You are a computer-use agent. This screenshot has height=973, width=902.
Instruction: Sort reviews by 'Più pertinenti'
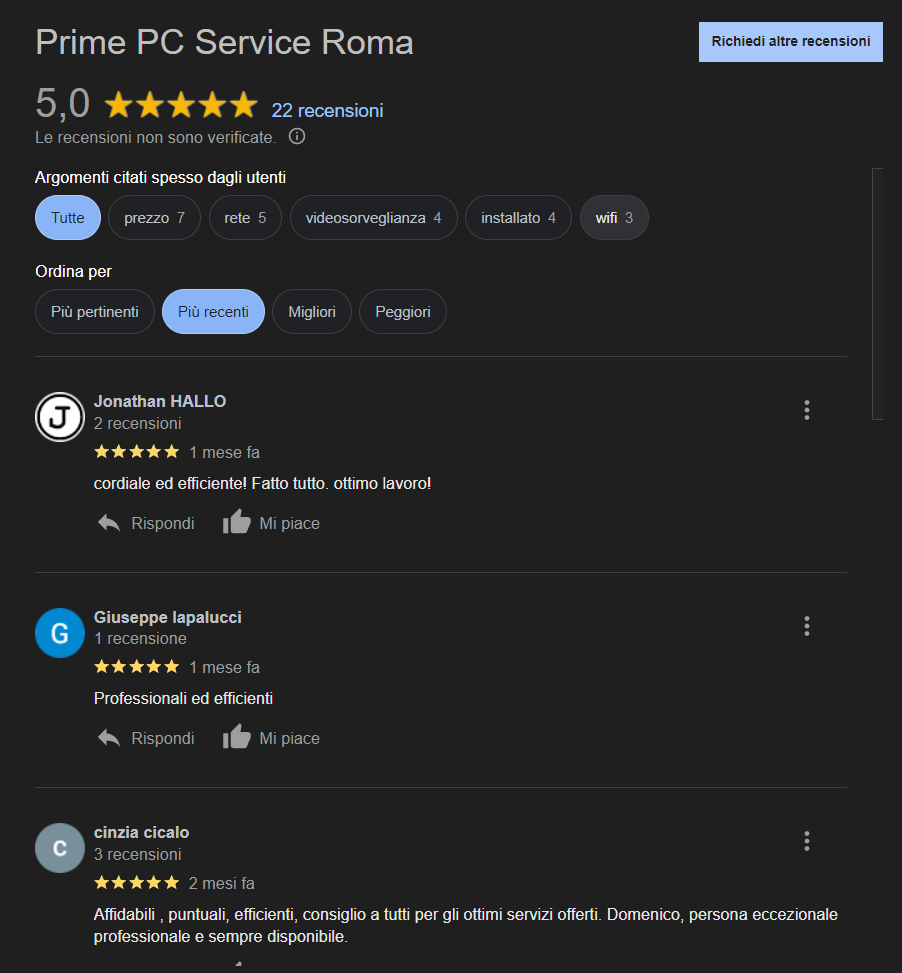(95, 312)
